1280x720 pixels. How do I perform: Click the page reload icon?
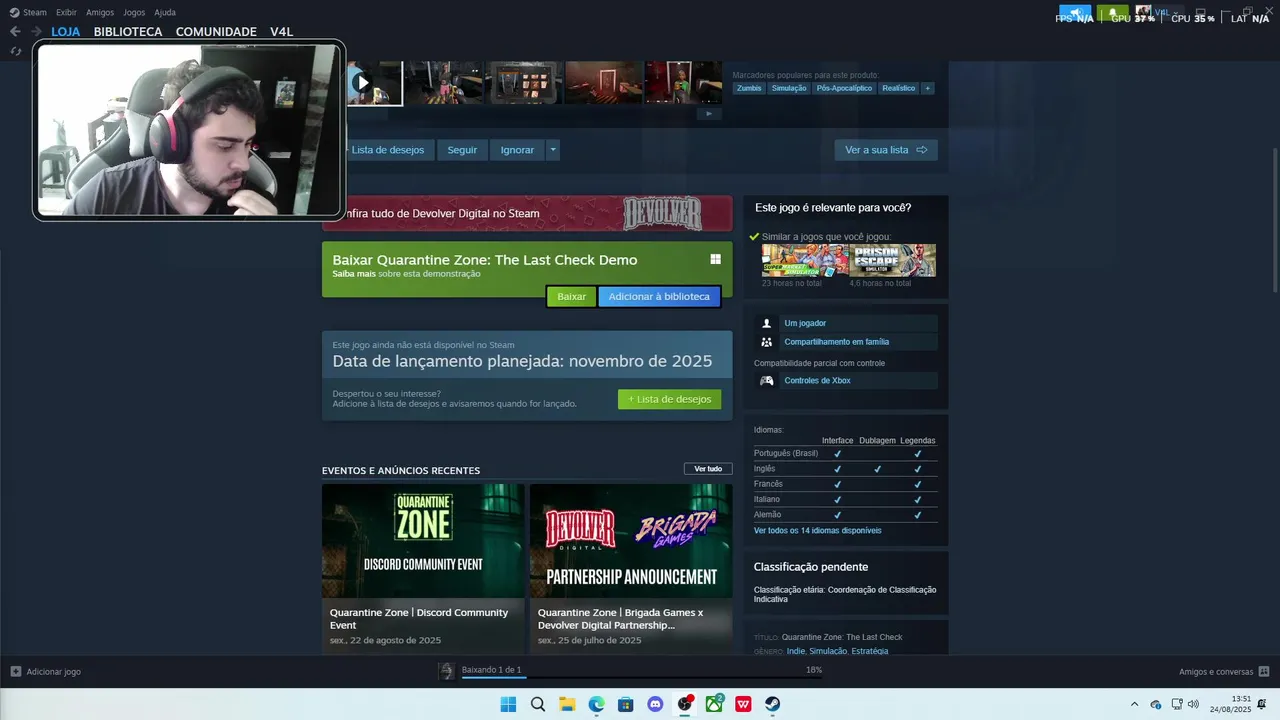pos(15,51)
